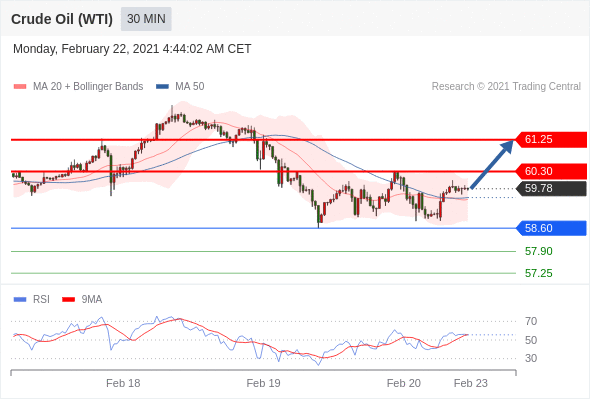Click the 57.25 support level label
Screen dimensions: 590x400
click(538, 273)
